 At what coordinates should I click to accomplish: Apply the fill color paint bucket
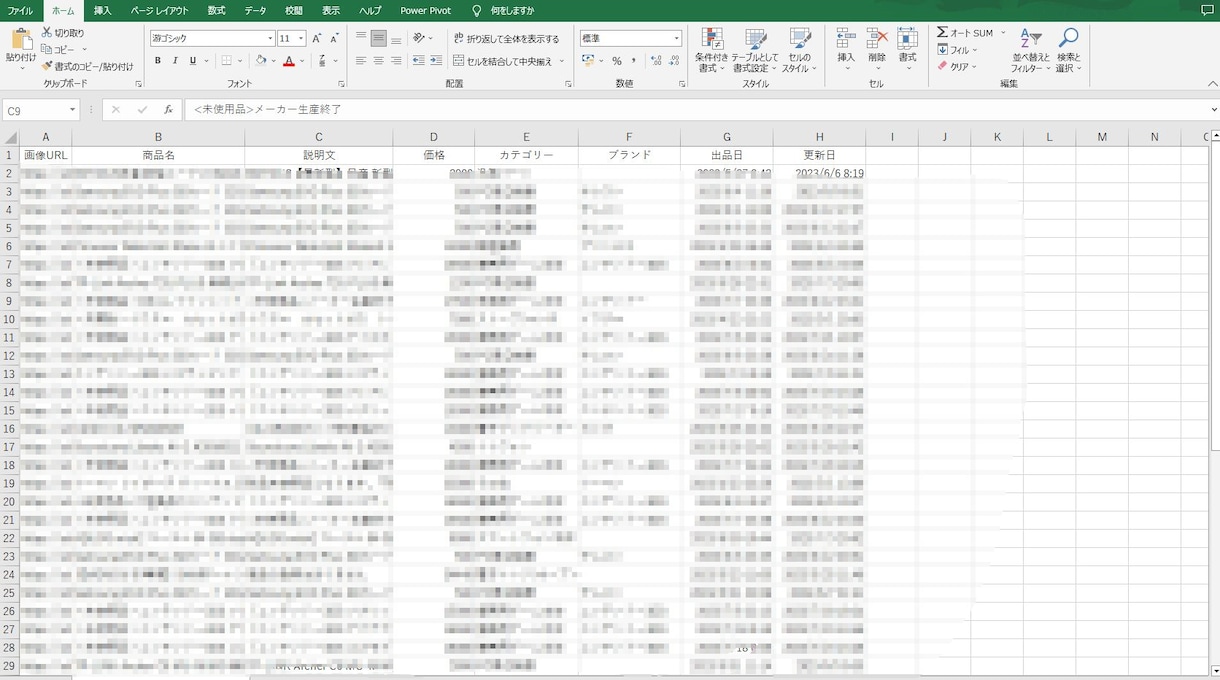[x=260, y=61]
